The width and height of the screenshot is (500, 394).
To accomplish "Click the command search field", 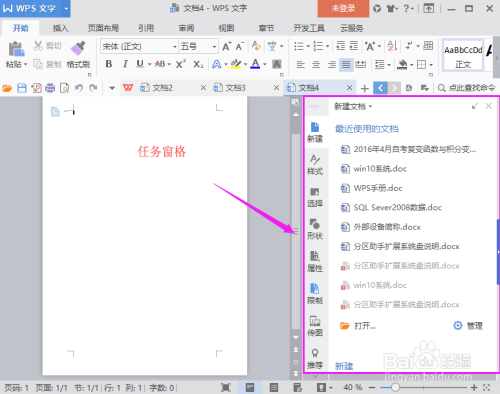I will (467, 88).
